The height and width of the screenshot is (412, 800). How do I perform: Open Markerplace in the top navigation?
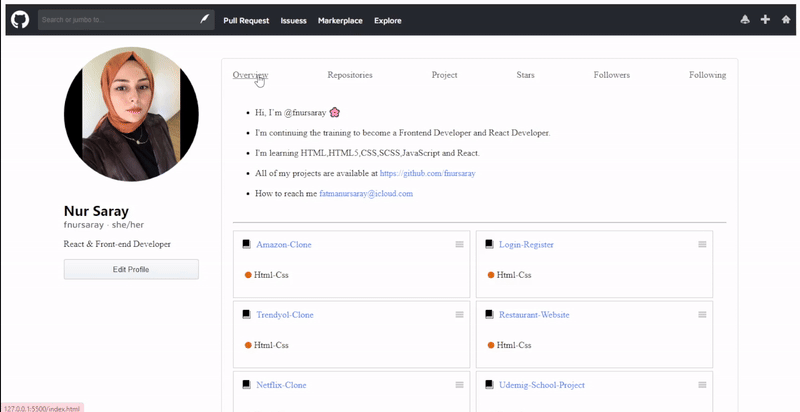click(x=340, y=20)
